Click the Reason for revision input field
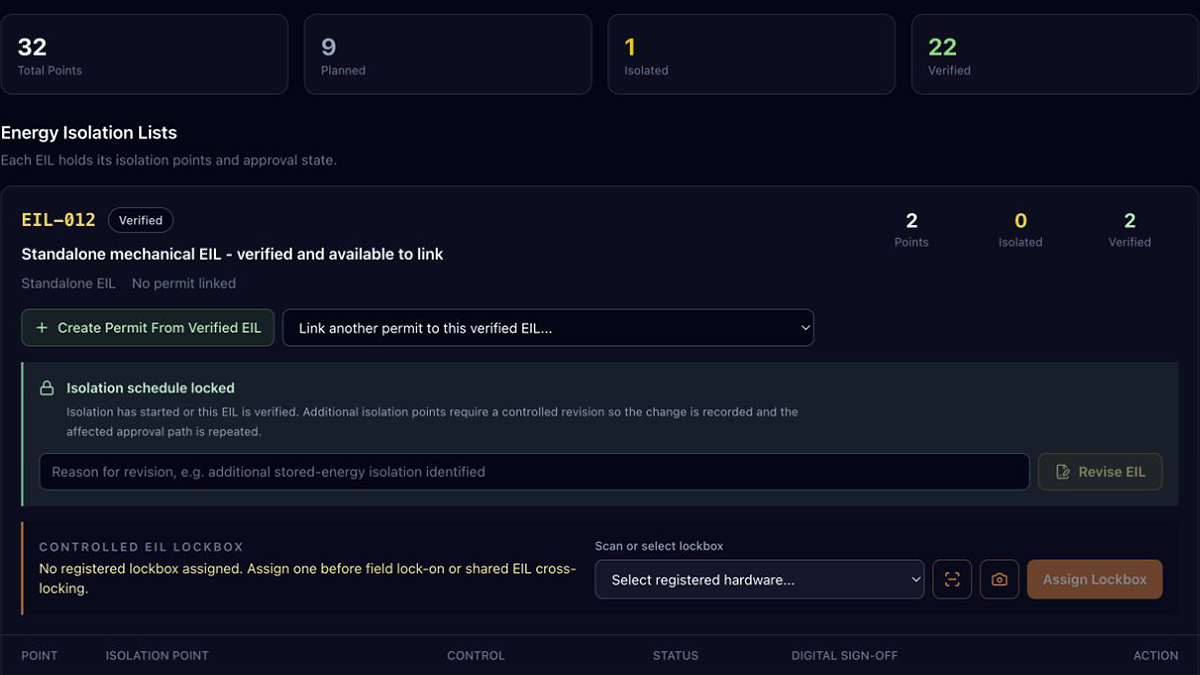 (x=534, y=472)
